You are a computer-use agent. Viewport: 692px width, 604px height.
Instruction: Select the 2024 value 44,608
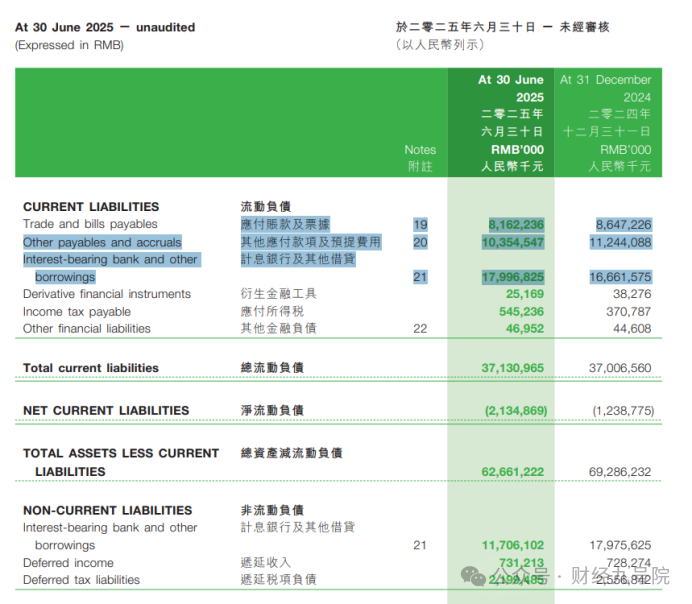click(x=632, y=329)
